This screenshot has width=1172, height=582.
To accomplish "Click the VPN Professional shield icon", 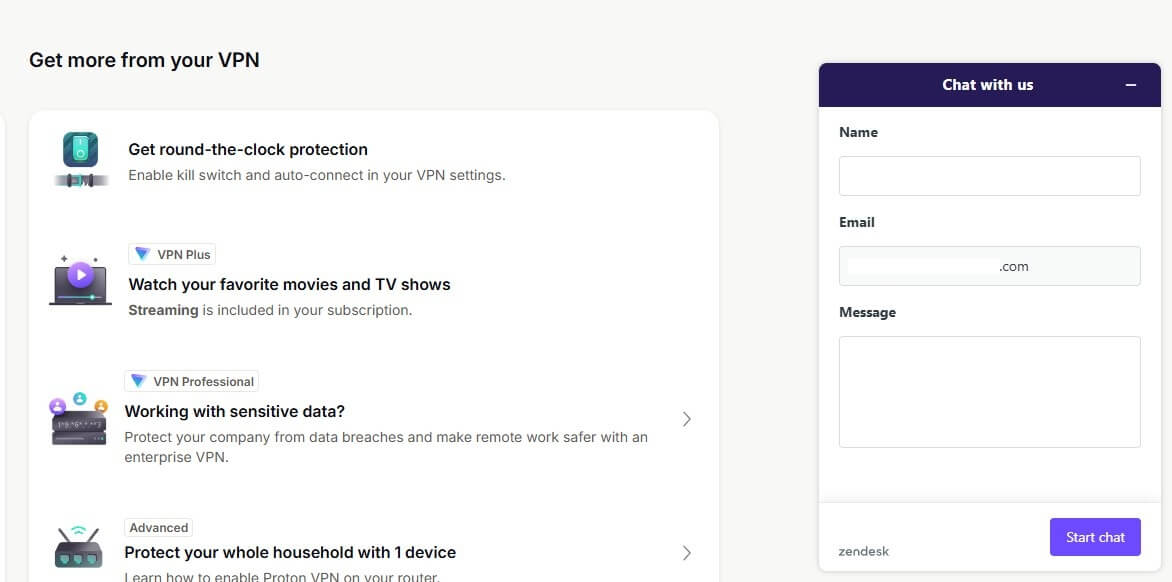I will [139, 380].
